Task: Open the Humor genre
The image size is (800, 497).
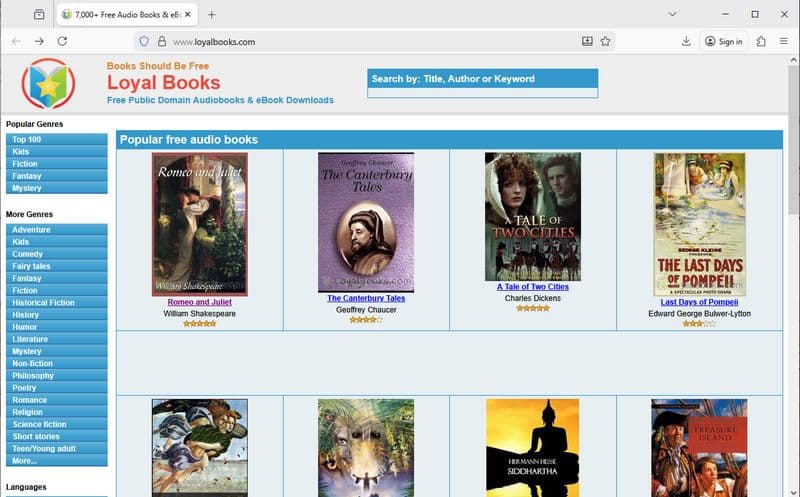Action: click(x=57, y=327)
